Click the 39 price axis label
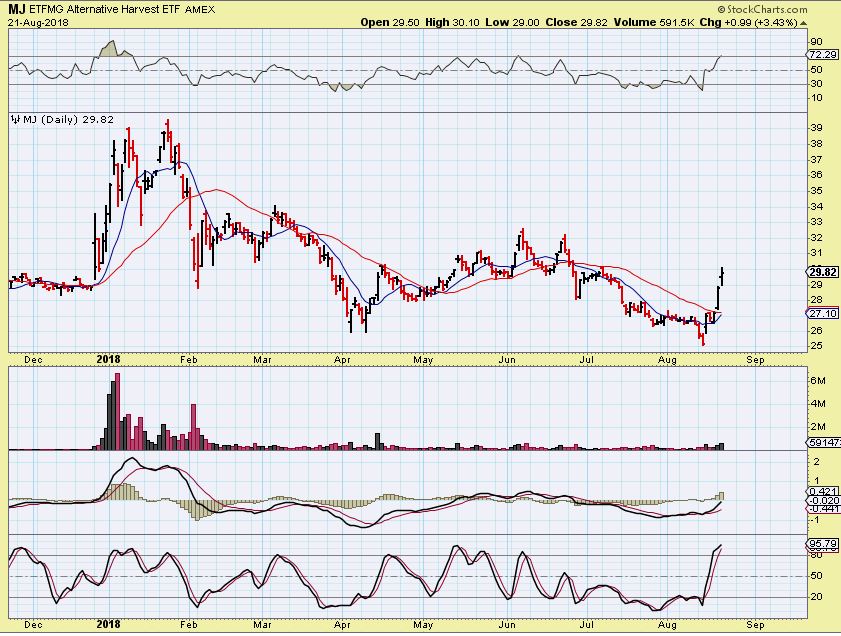 [x=816, y=128]
